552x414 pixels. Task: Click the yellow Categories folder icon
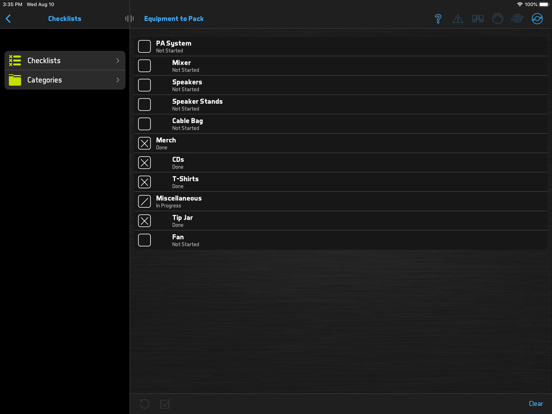pos(15,80)
